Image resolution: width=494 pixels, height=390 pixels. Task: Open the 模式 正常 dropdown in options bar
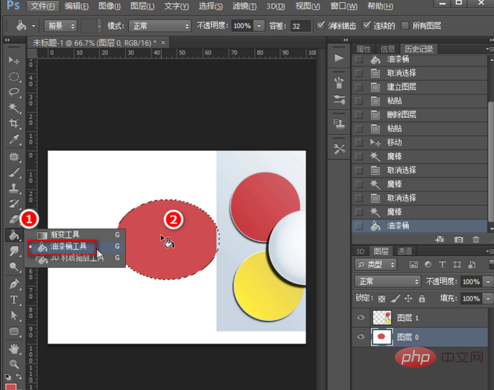[x=160, y=26]
